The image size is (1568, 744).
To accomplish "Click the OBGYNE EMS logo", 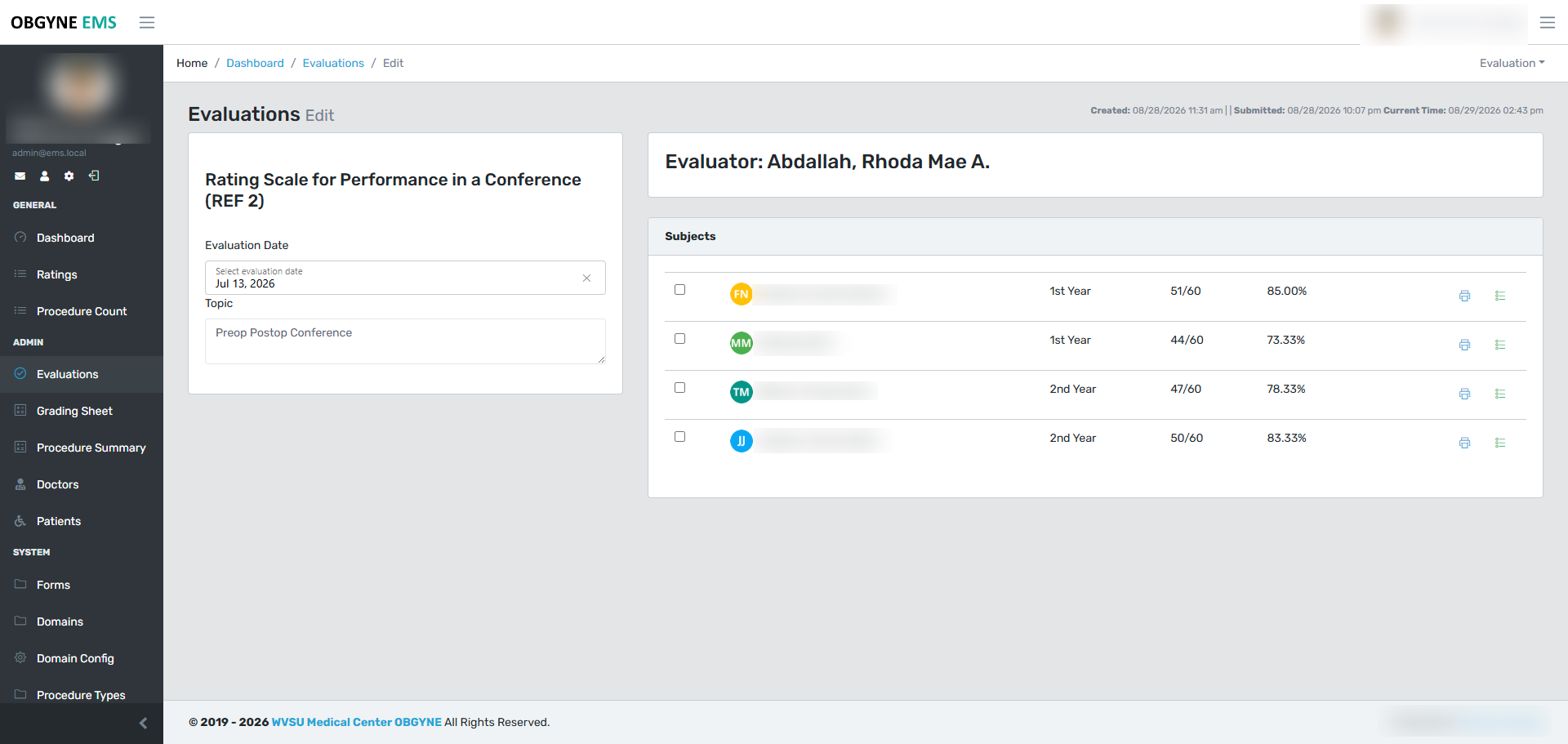I will click(x=64, y=23).
